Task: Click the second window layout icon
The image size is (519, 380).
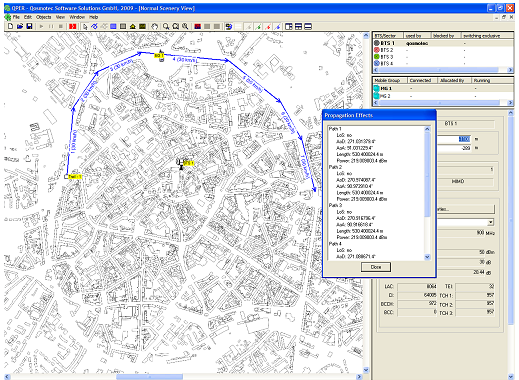Action: click(299, 26)
